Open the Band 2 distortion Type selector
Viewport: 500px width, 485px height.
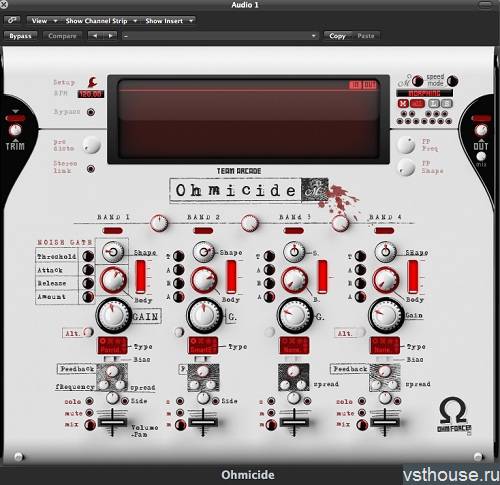(203, 345)
